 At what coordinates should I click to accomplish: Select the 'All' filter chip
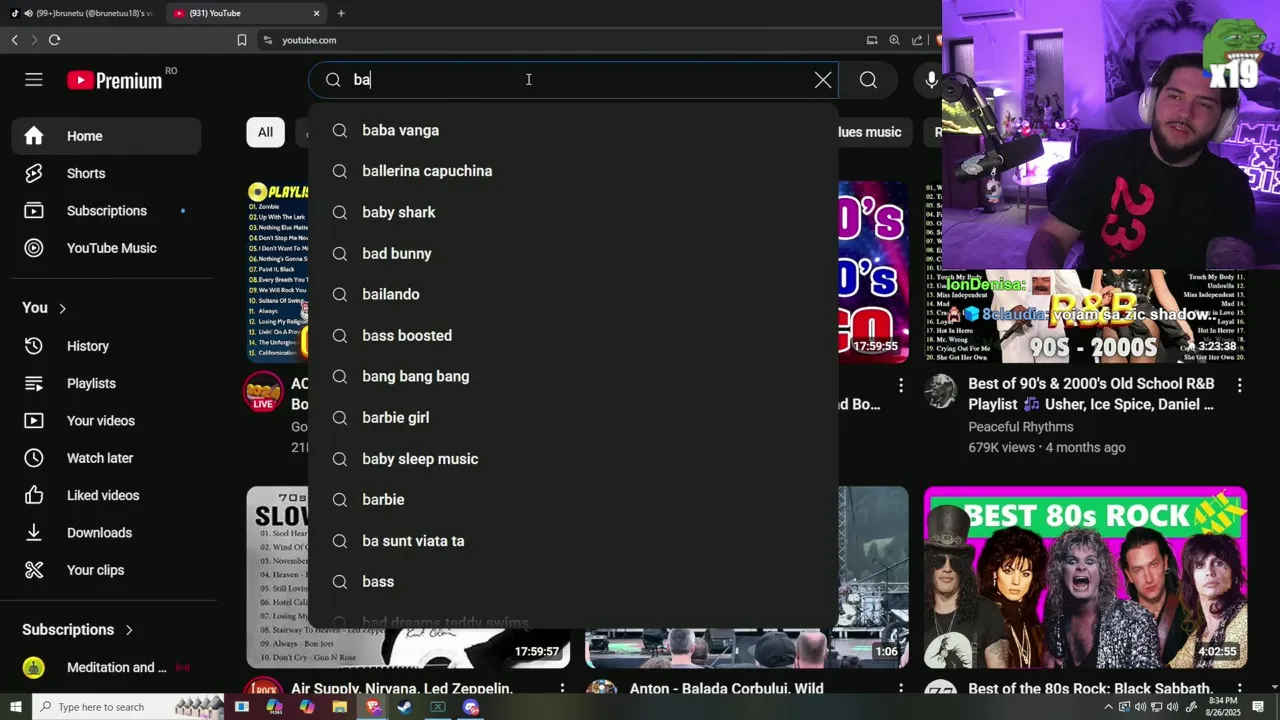pyautogui.click(x=265, y=132)
